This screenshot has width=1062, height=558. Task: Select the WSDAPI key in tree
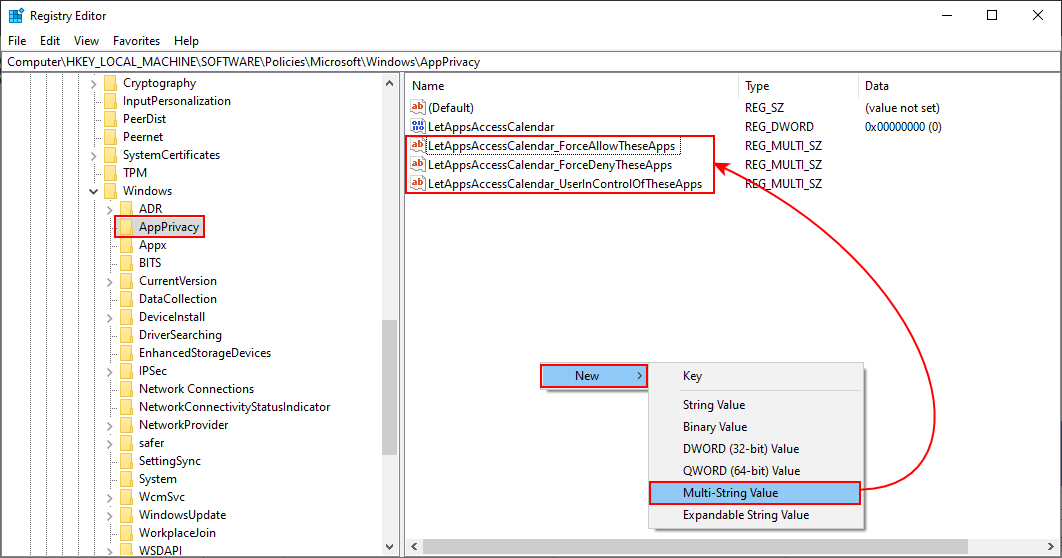click(x=161, y=551)
